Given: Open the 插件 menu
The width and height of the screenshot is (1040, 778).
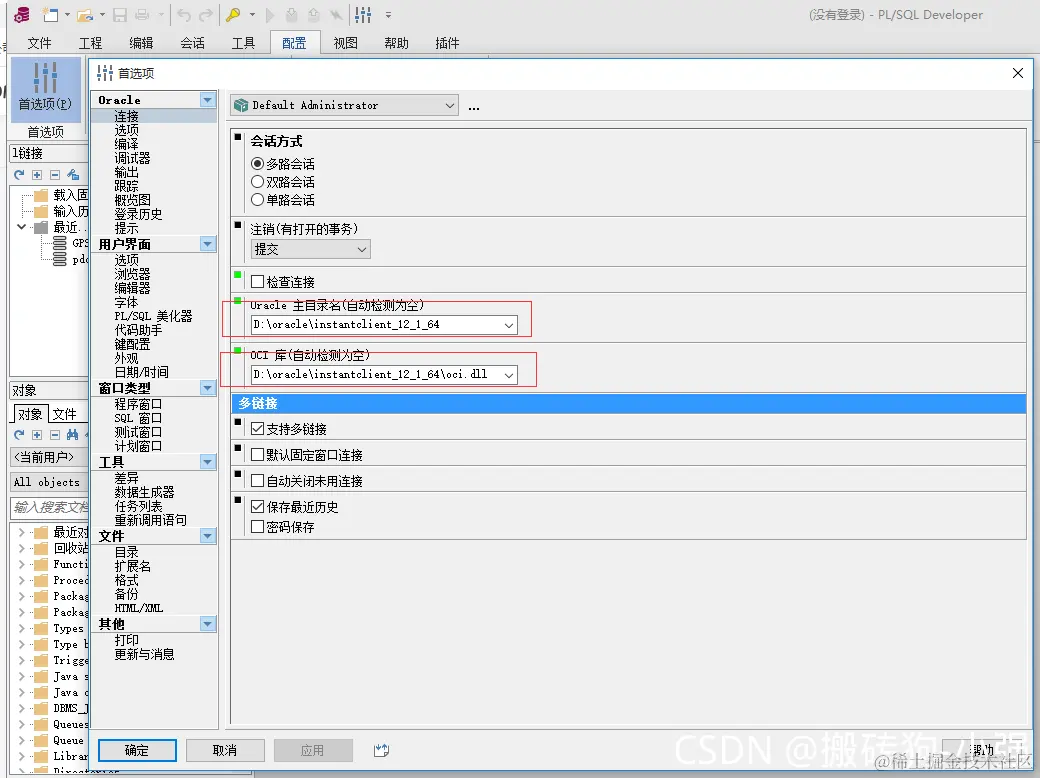Looking at the screenshot, I should [447, 43].
